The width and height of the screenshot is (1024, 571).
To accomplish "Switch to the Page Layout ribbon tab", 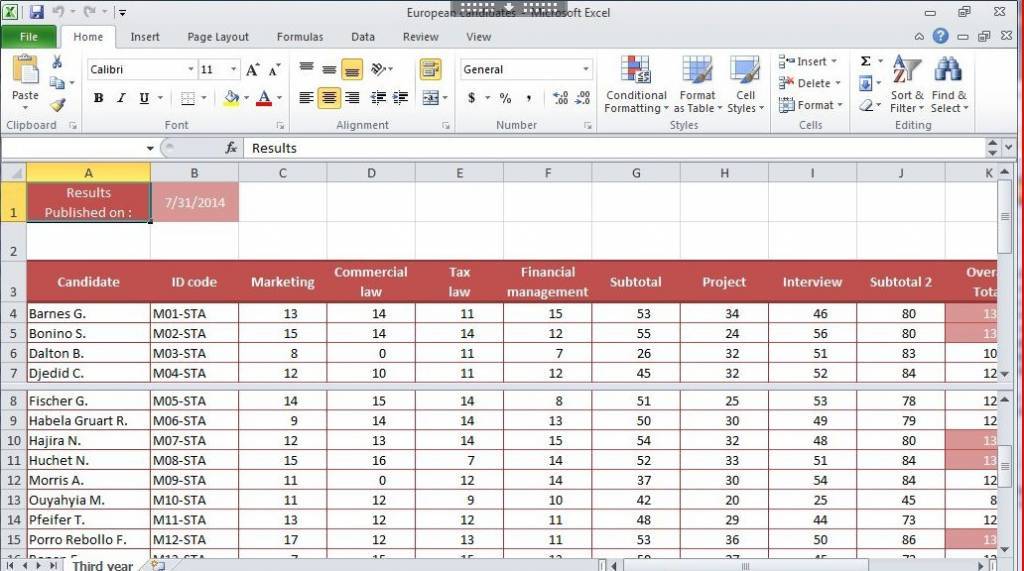I will coord(218,37).
